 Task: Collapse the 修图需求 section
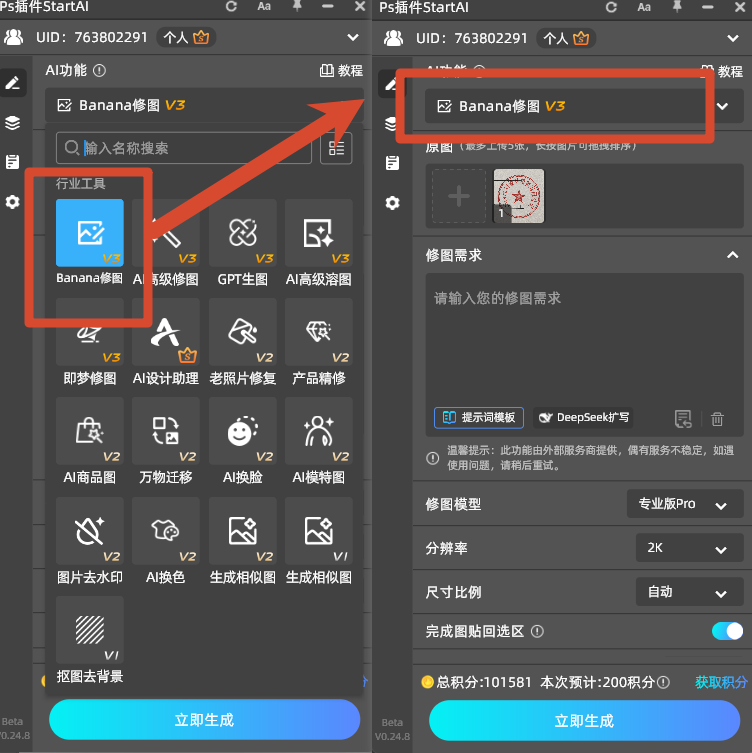pos(732,255)
